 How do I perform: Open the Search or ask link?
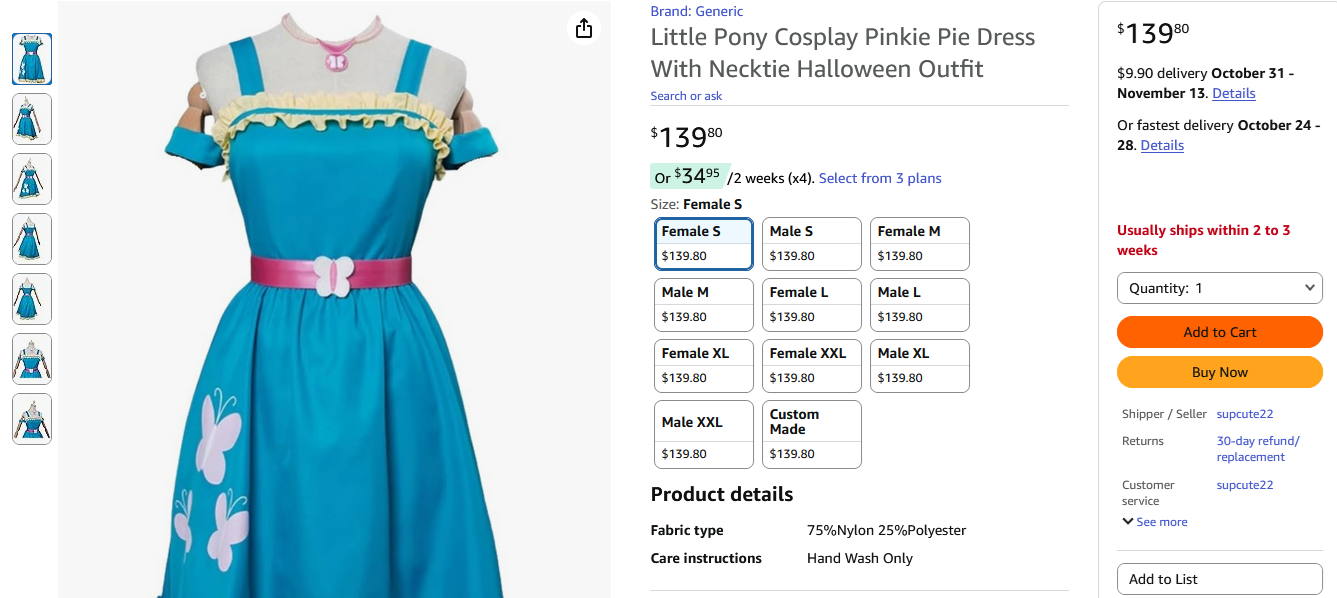(x=686, y=96)
